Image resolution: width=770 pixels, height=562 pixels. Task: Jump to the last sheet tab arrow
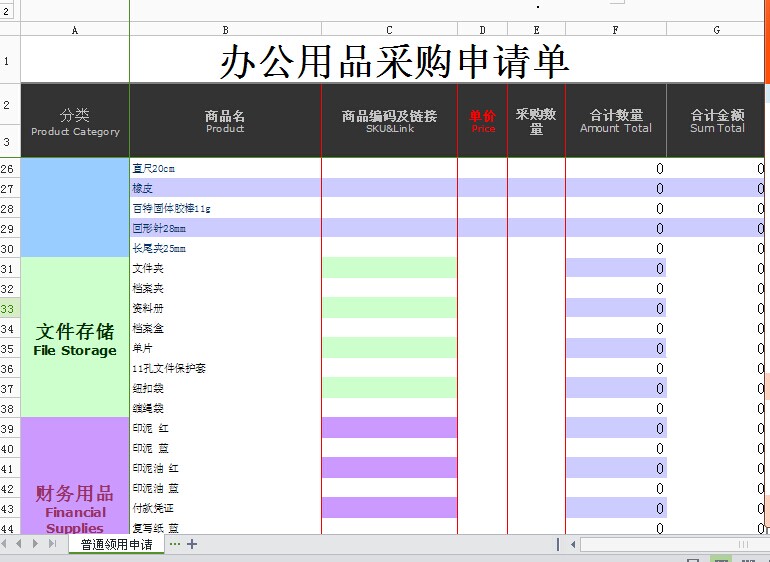click(x=52, y=543)
